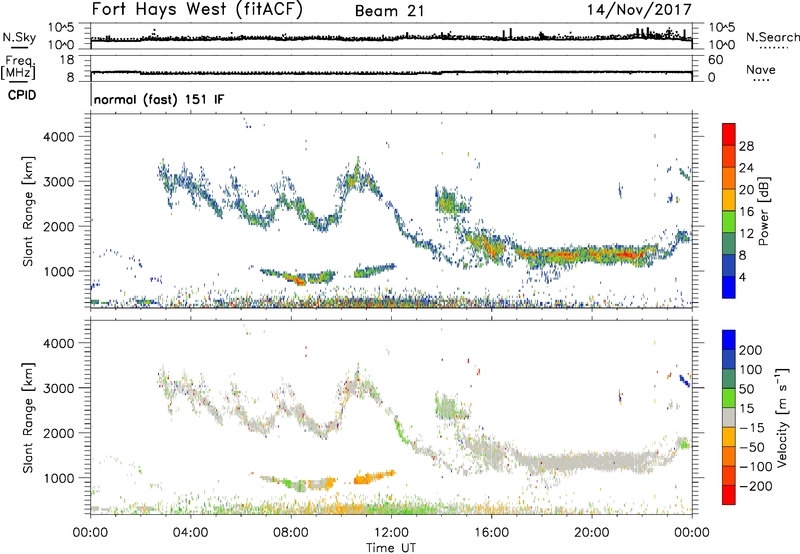The width and height of the screenshot is (800, 554).
Task: Click the '08:00' time axis tick label
Action: click(x=291, y=533)
